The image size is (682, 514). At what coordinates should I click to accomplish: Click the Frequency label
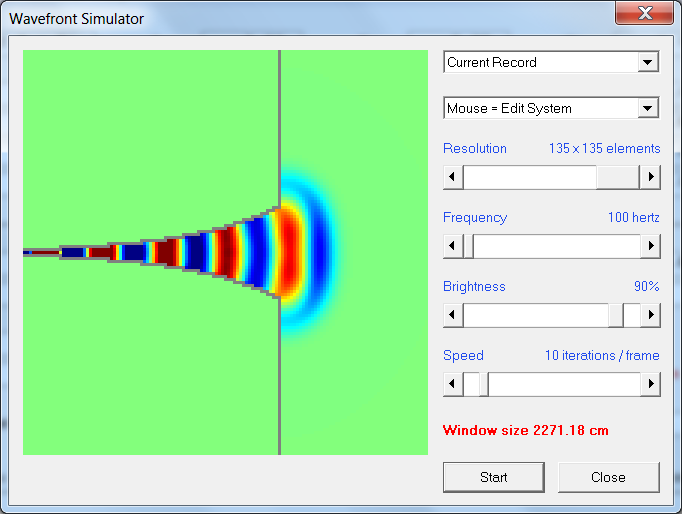point(475,217)
